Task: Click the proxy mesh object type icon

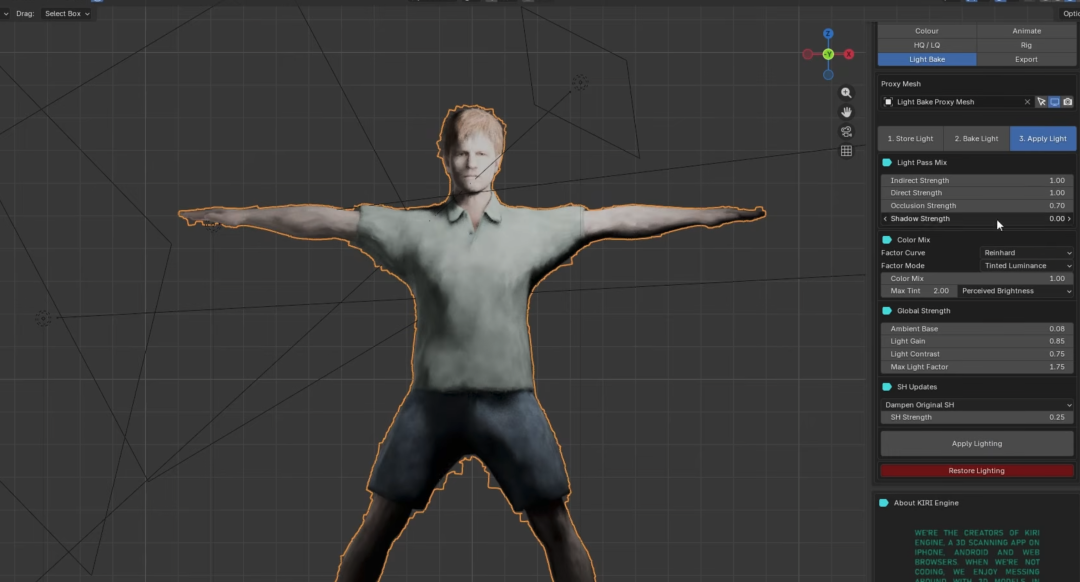Action: (889, 102)
